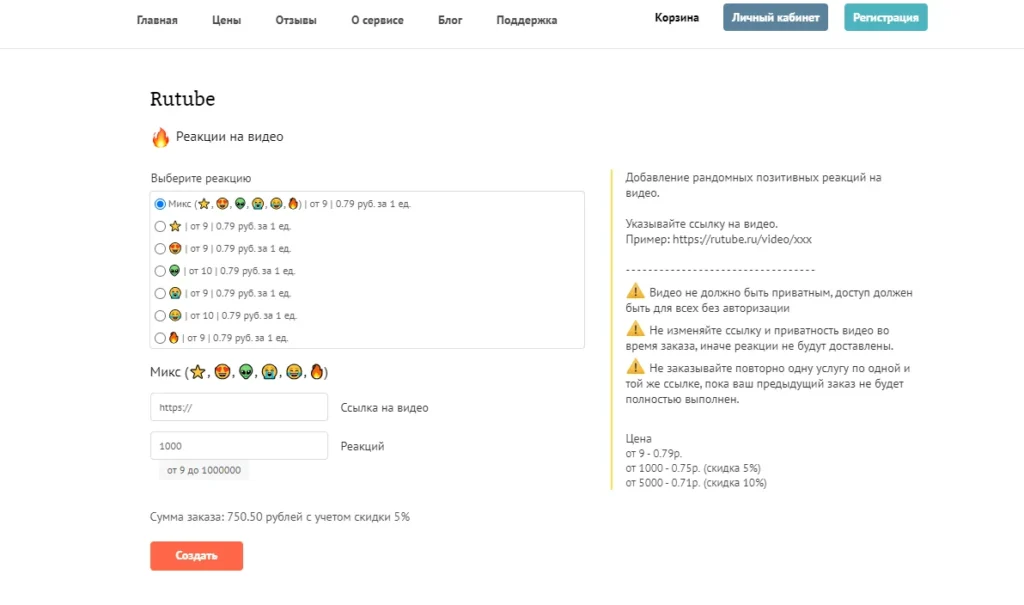The height and width of the screenshot is (605, 1024).
Task: Open the Главная navigation page
Action: point(157,20)
